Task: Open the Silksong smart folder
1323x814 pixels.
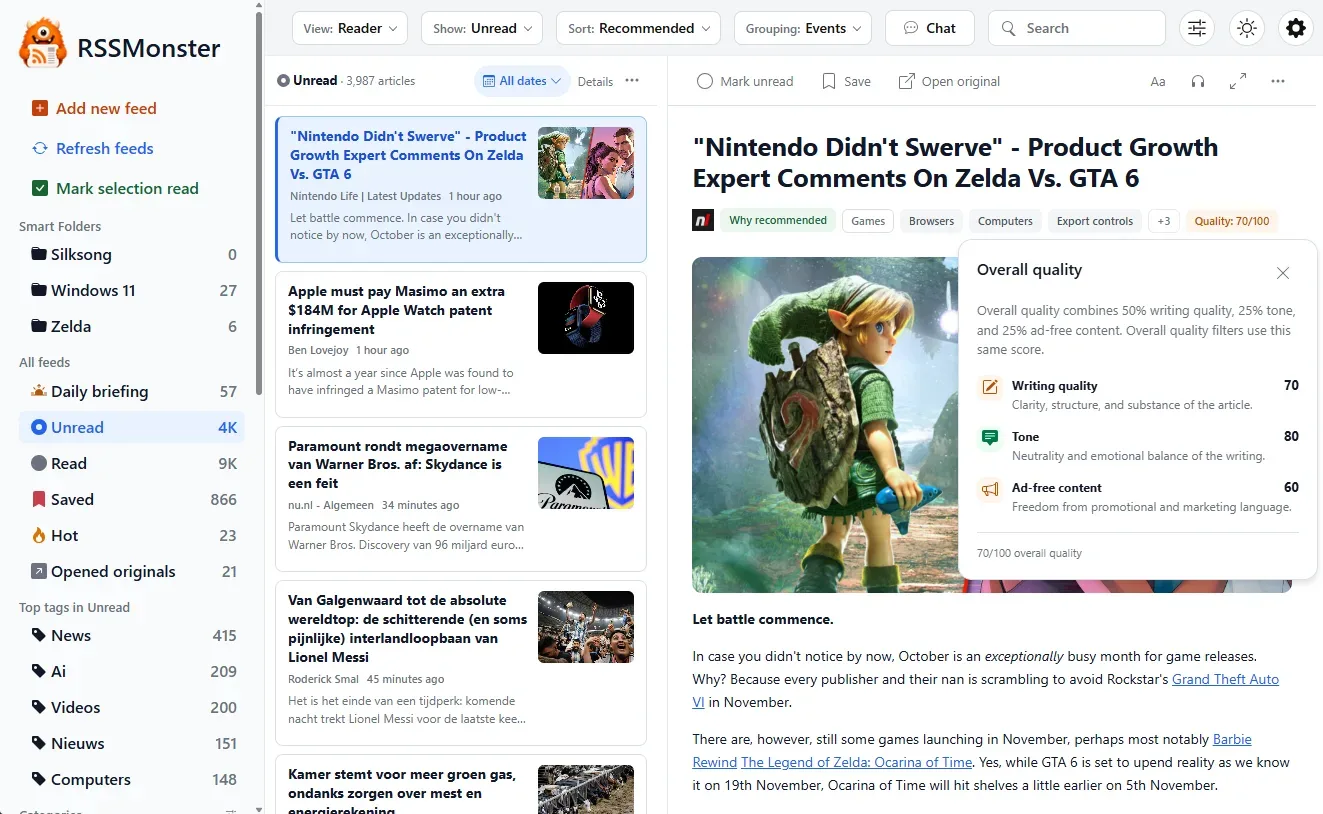Action: (134, 254)
